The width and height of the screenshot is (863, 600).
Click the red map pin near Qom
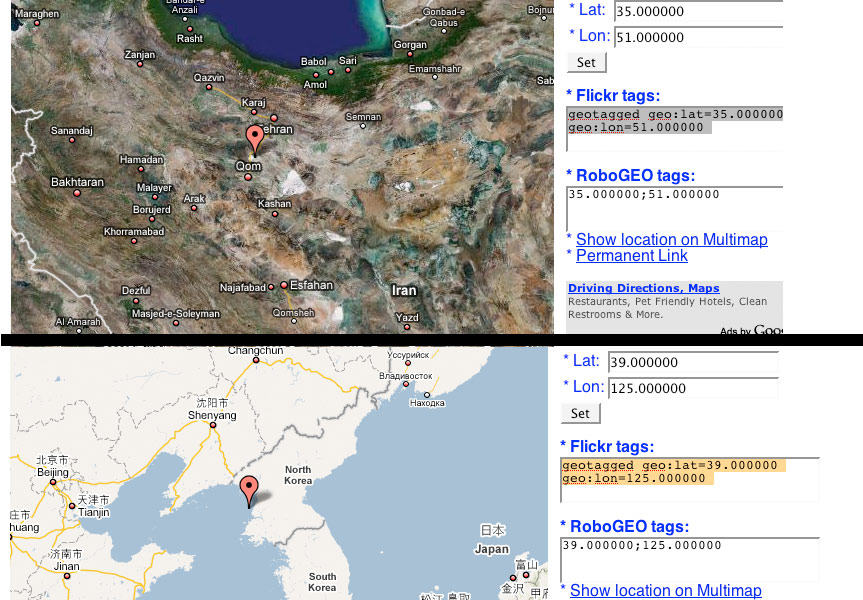point(255,138)
